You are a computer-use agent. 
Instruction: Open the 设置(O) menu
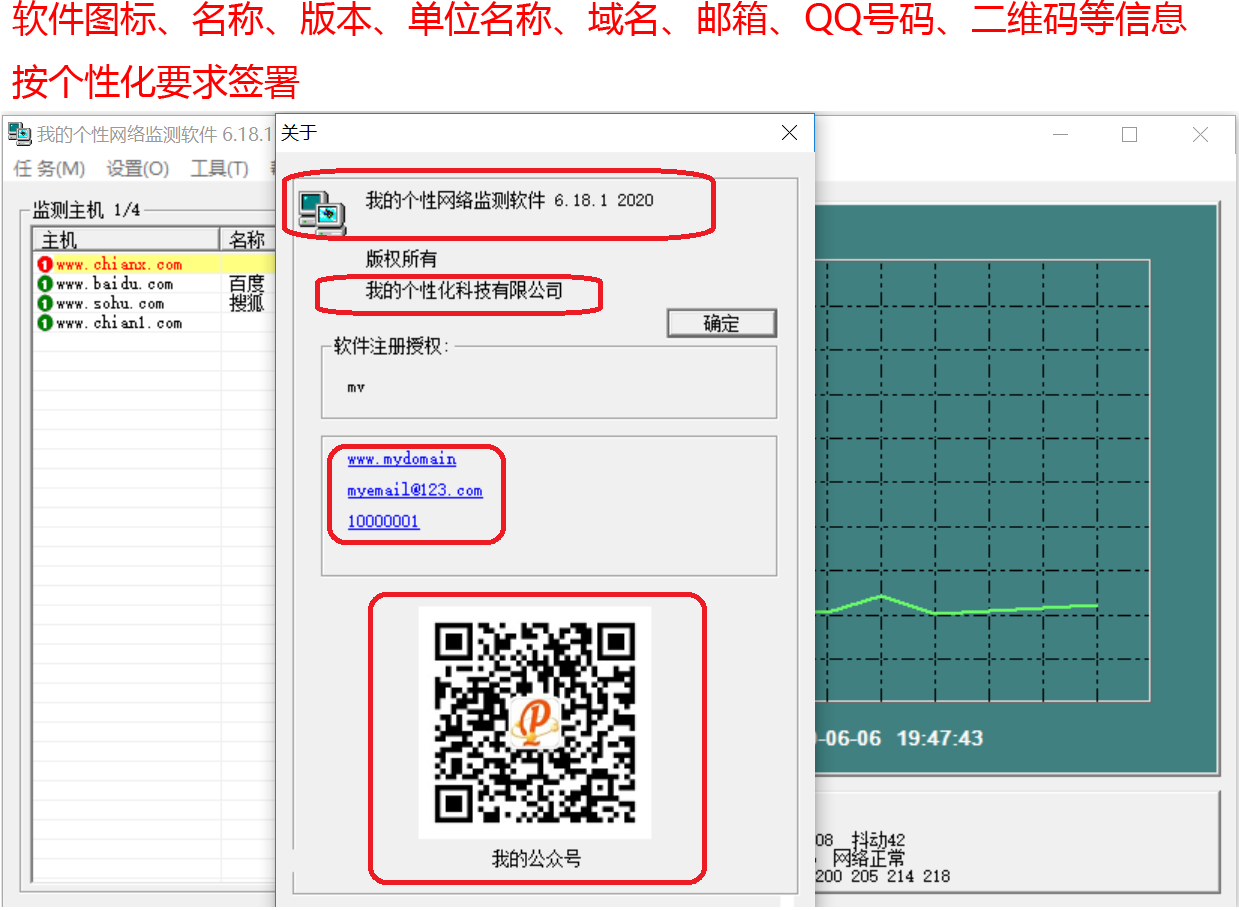pyautogui.click(x=138, y=169)
